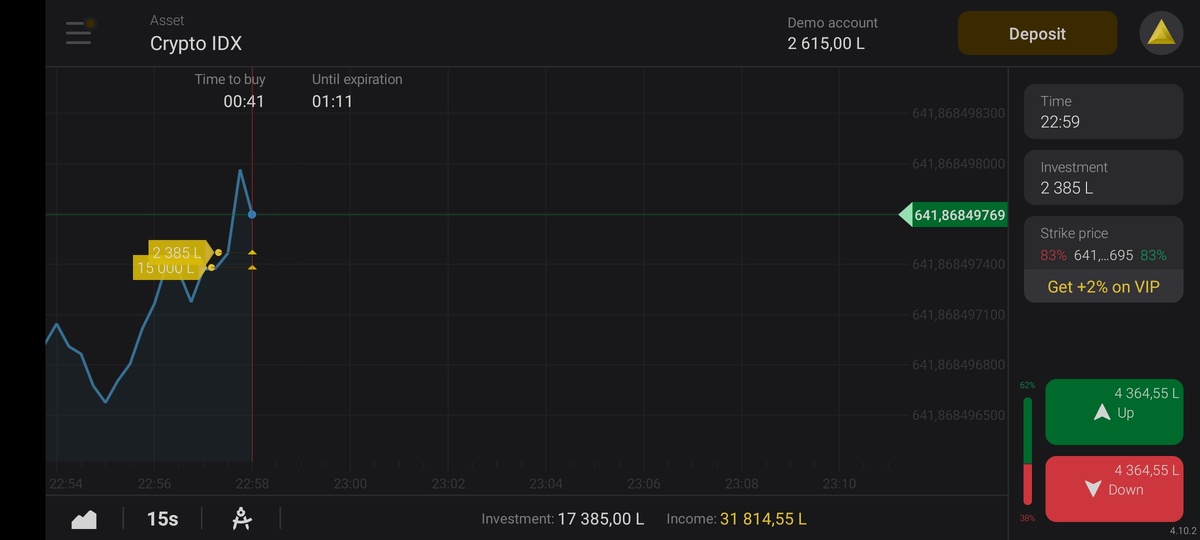The image size is (1200, 540).
Task: Tap the current price label 641,86849769
Action: pos(953,215)
